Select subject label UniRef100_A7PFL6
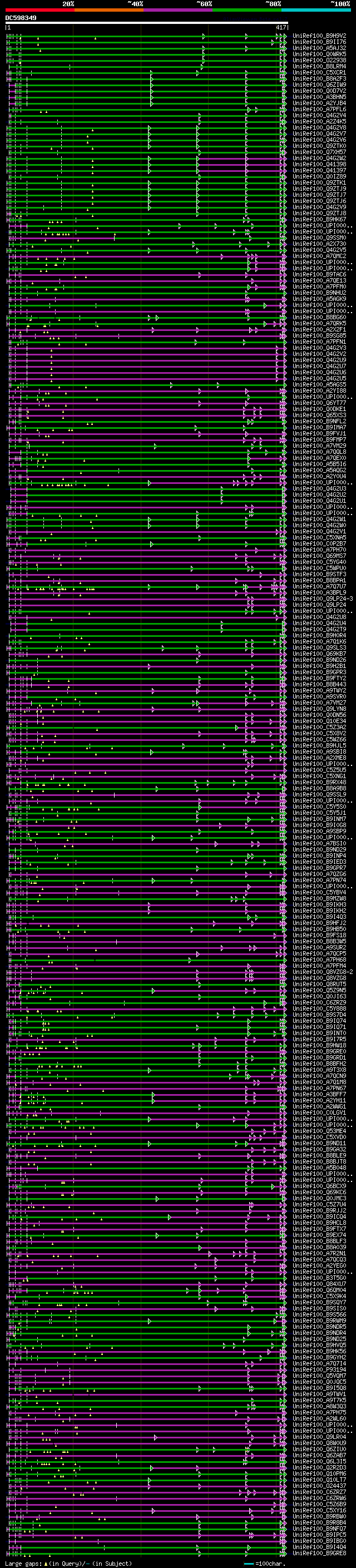This screenshot has width=356, height=1568. pyautogui.click(x=319, y=109)
